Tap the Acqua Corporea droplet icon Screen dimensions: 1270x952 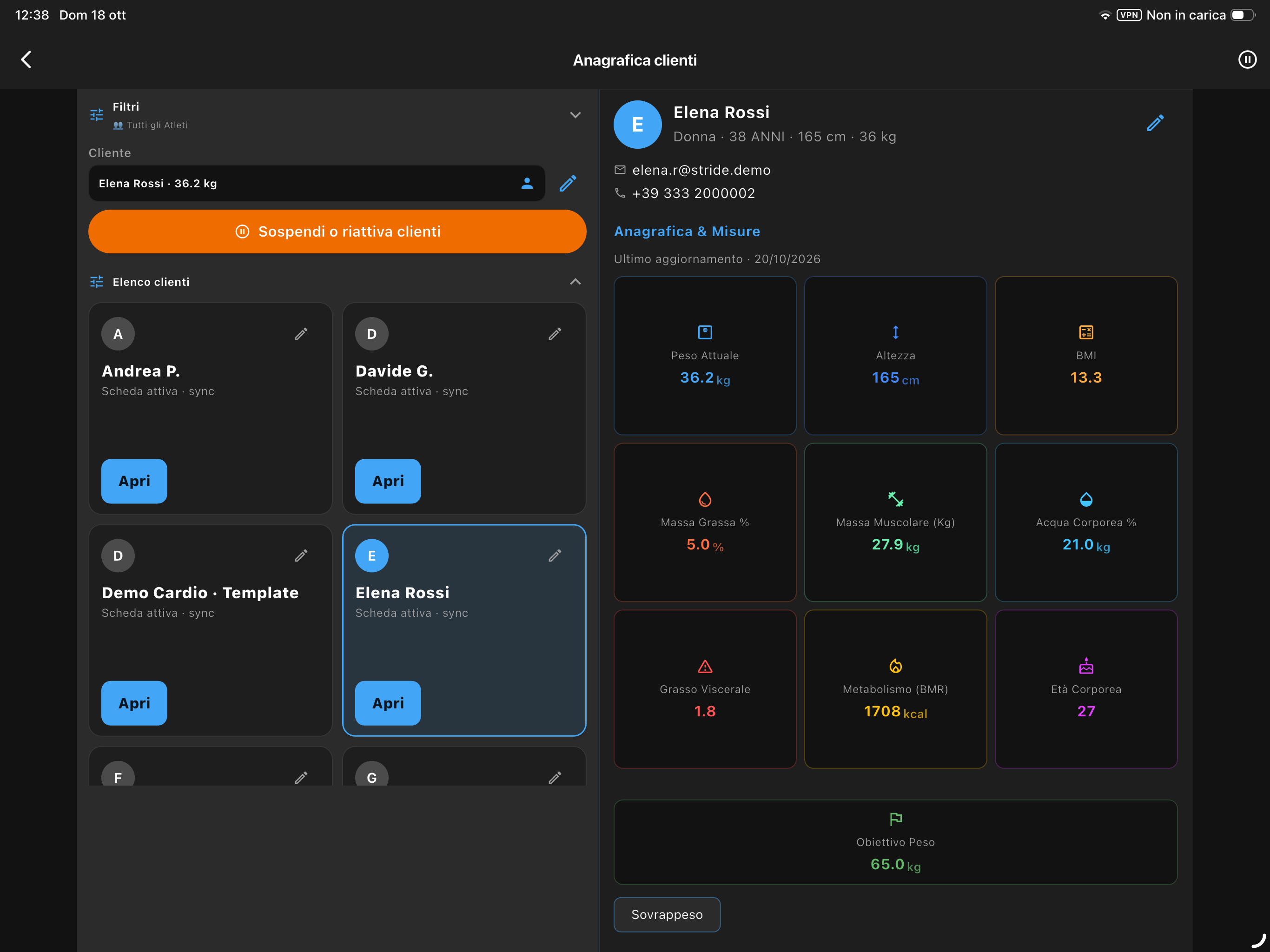pyautogui.click(x=1086, y=499)
